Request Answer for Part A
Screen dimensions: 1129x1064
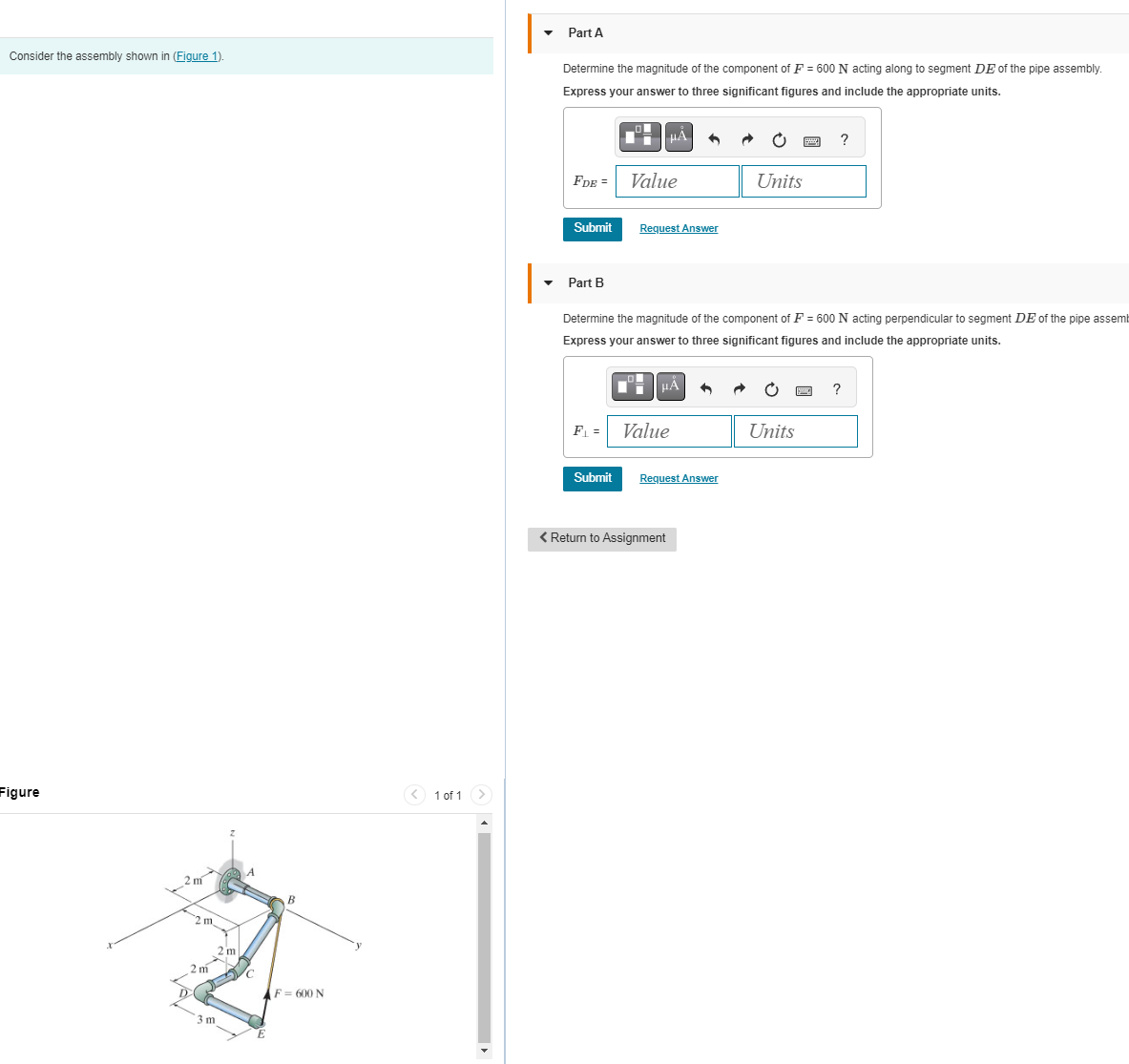coord(679,228)
